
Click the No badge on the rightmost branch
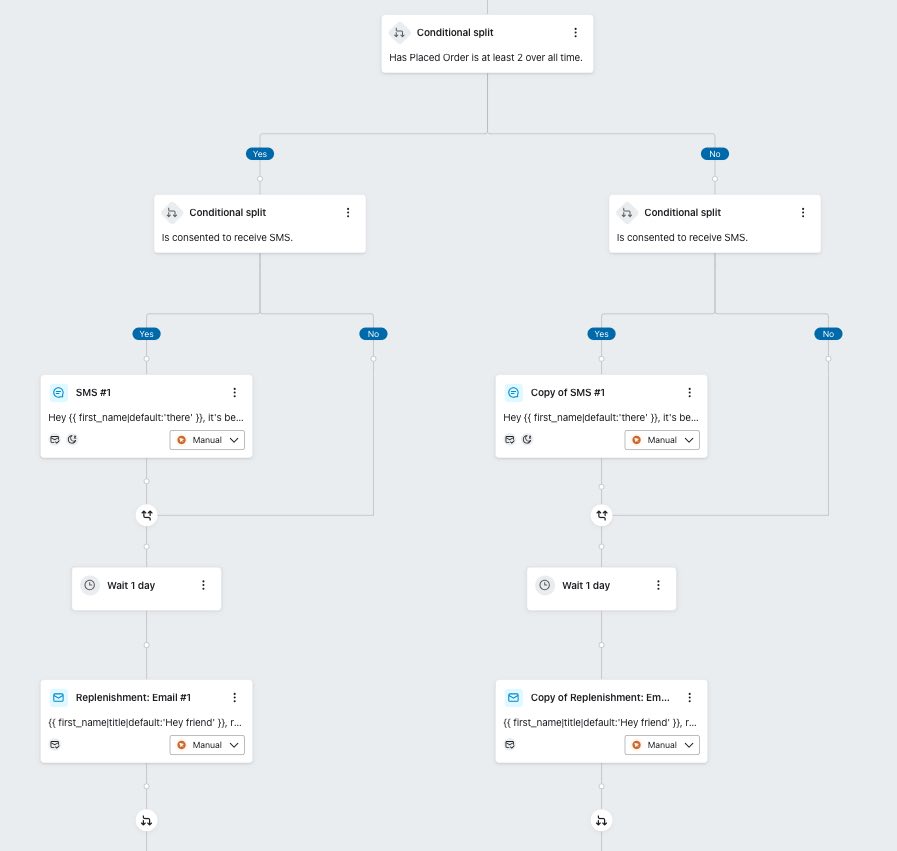(x=828, y=333)
